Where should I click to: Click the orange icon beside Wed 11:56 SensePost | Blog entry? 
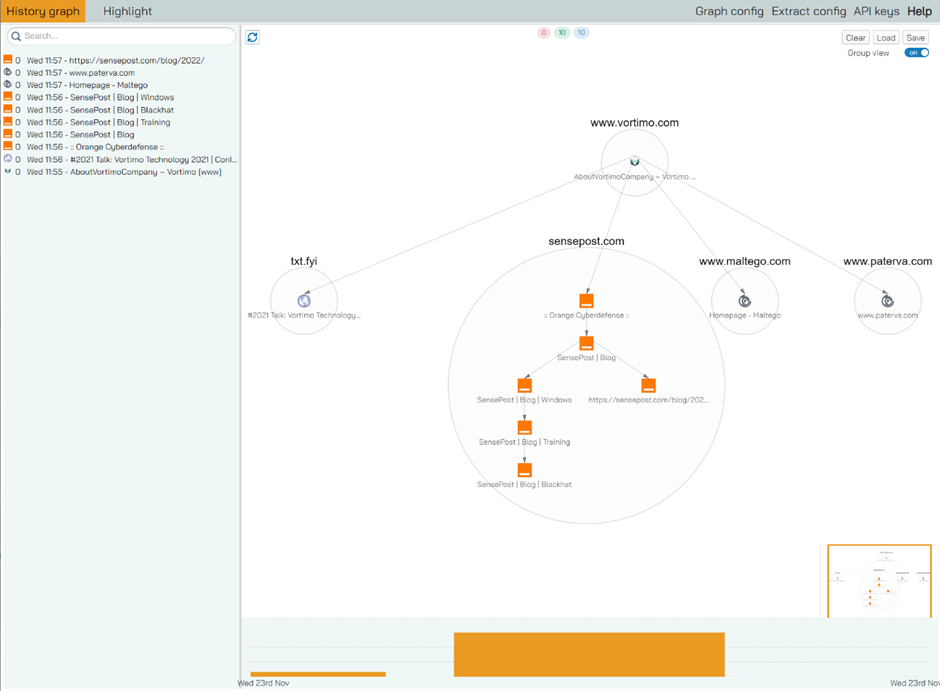click(8, 134)
